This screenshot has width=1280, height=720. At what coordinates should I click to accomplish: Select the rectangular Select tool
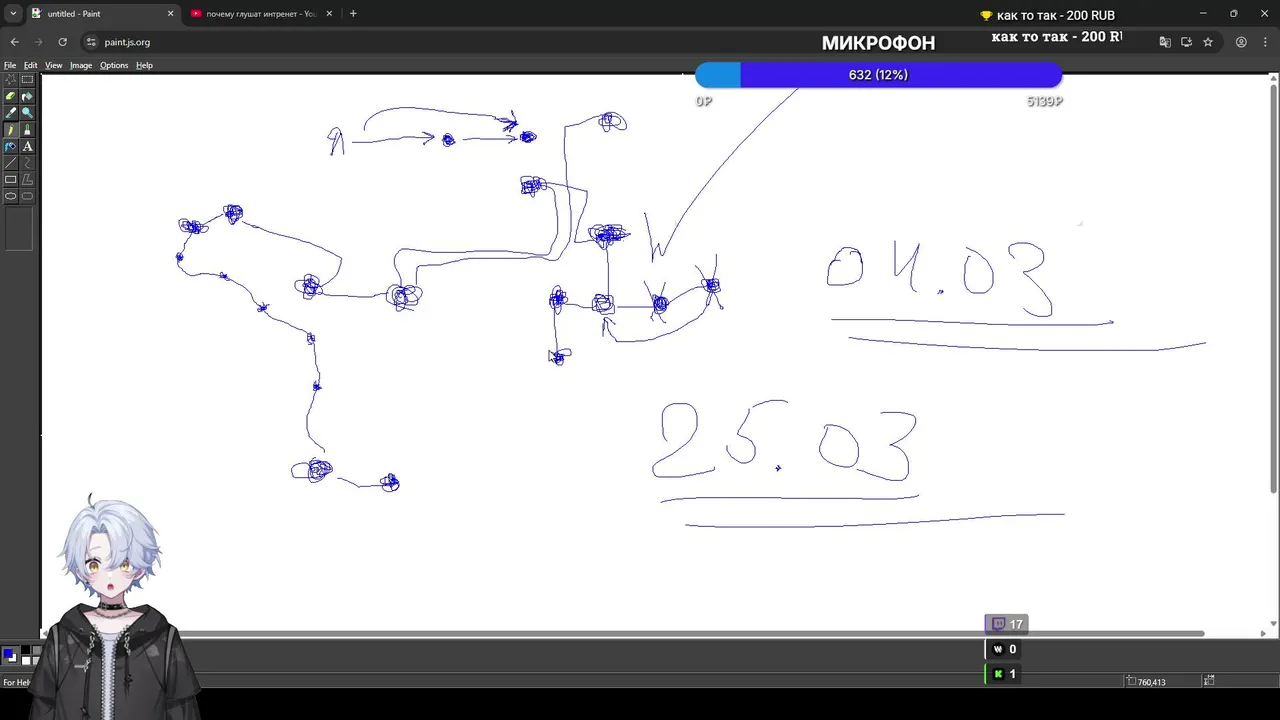tap(27, 80)
